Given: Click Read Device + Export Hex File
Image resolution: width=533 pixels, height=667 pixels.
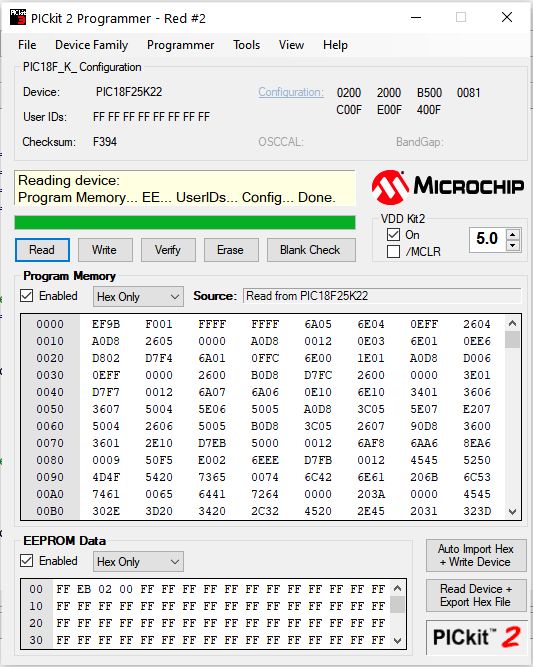Looking at the screenshot, I should click(476, 596).
